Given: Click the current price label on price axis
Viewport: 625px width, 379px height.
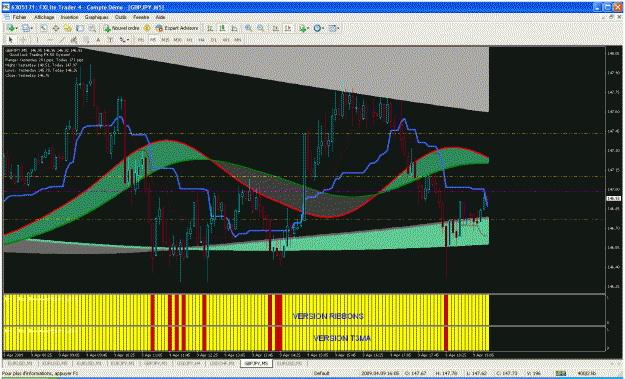Looking at the screenshot, I should coord(612,198).
